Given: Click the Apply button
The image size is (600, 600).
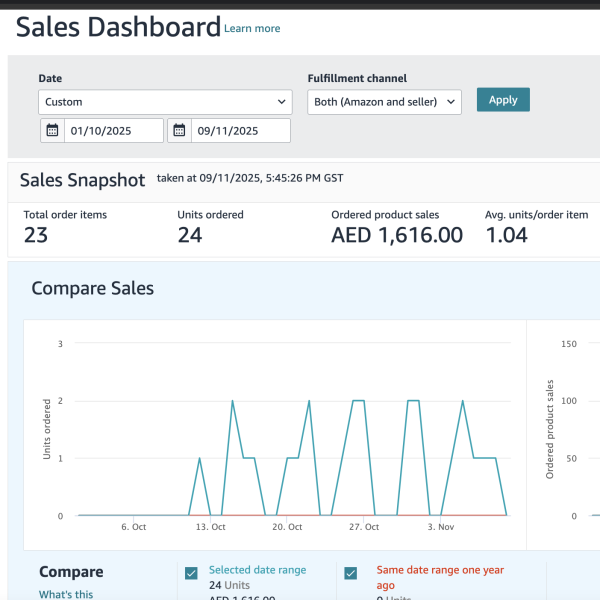Looking at the screenshot, I should [503, 100].
